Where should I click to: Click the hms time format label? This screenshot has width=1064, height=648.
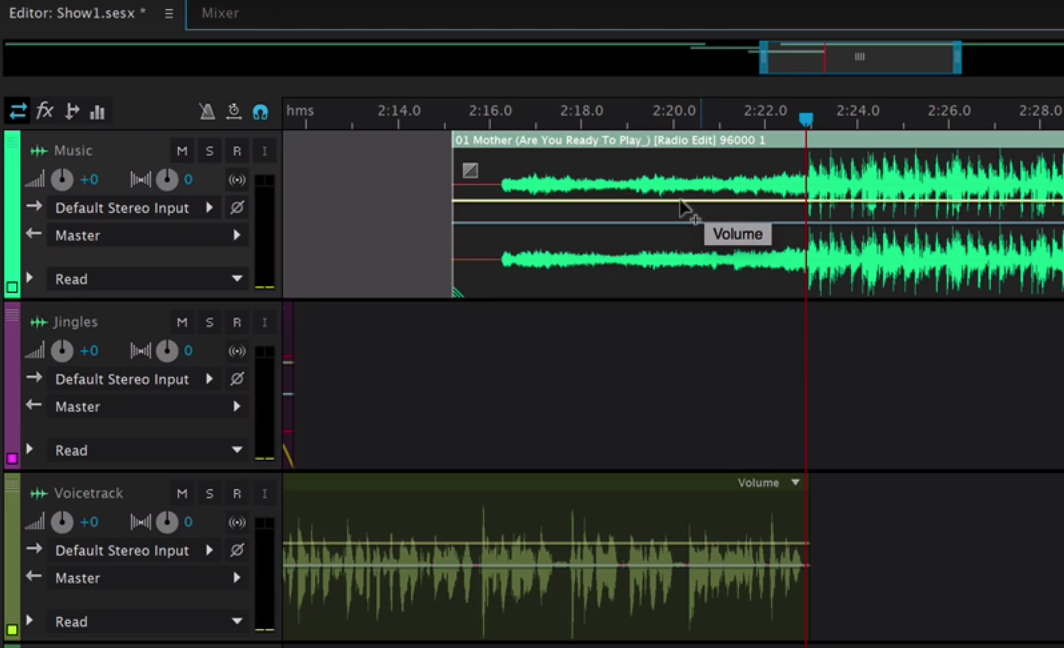300,111
